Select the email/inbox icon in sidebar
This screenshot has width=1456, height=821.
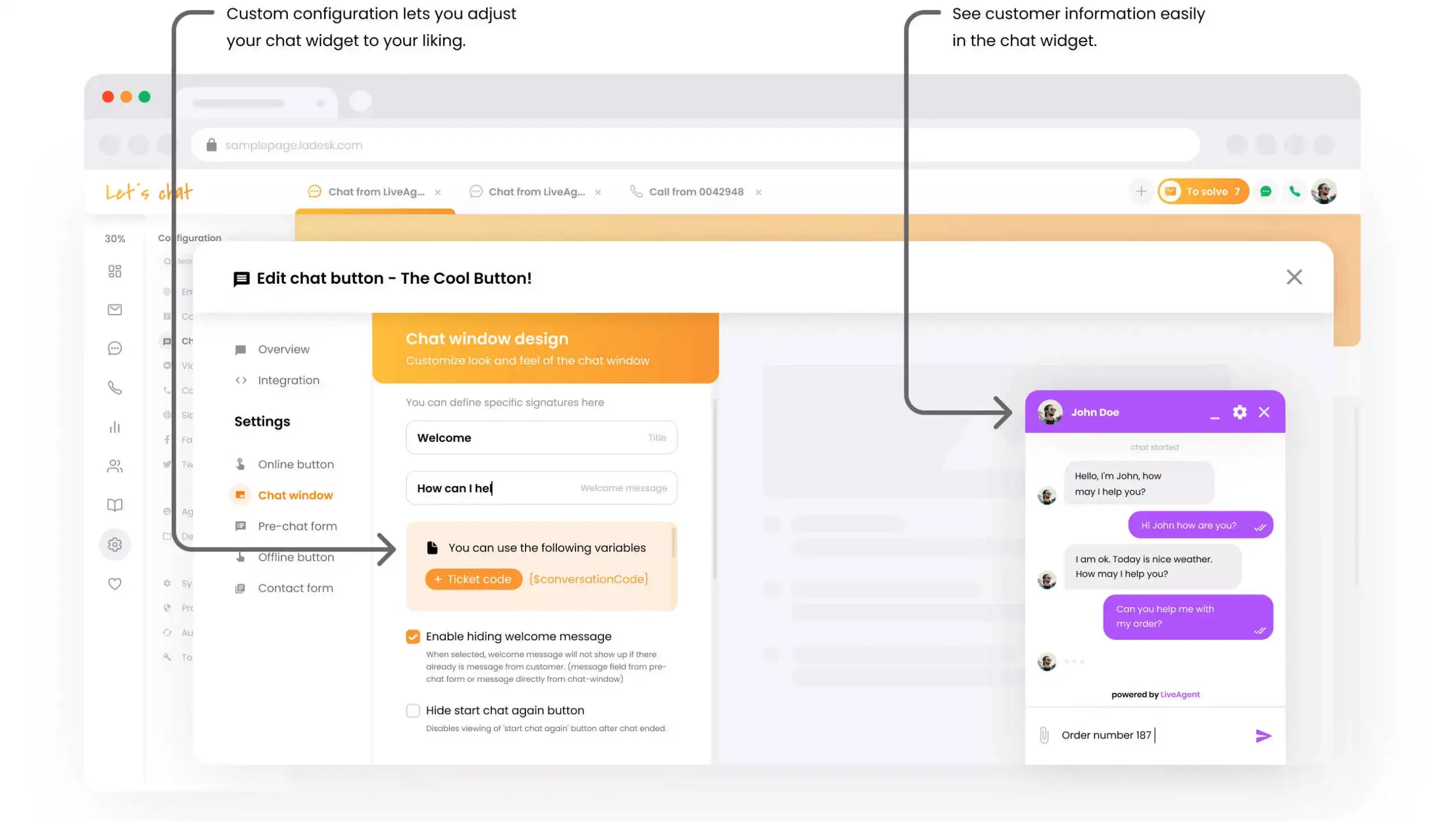[x=114, y=309]
